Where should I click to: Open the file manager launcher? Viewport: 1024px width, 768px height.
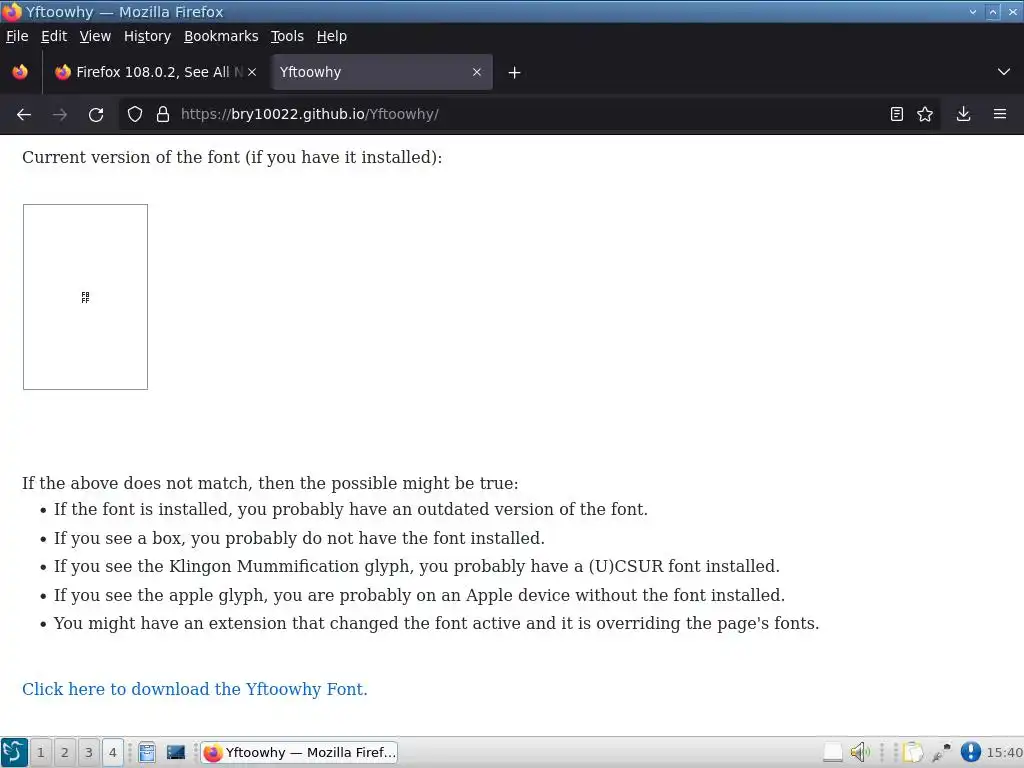[x=147, y=752]
